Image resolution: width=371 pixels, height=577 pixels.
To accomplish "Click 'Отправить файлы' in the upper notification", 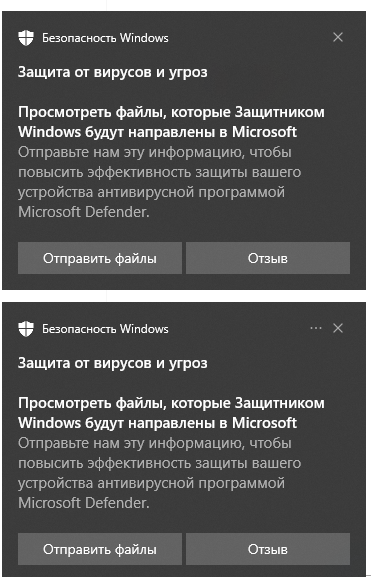I will [100, 258].
